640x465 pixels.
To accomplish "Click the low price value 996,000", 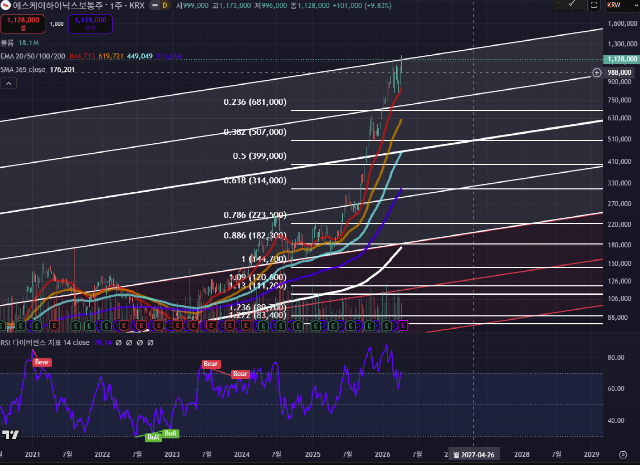I will (x=273, y=5).
